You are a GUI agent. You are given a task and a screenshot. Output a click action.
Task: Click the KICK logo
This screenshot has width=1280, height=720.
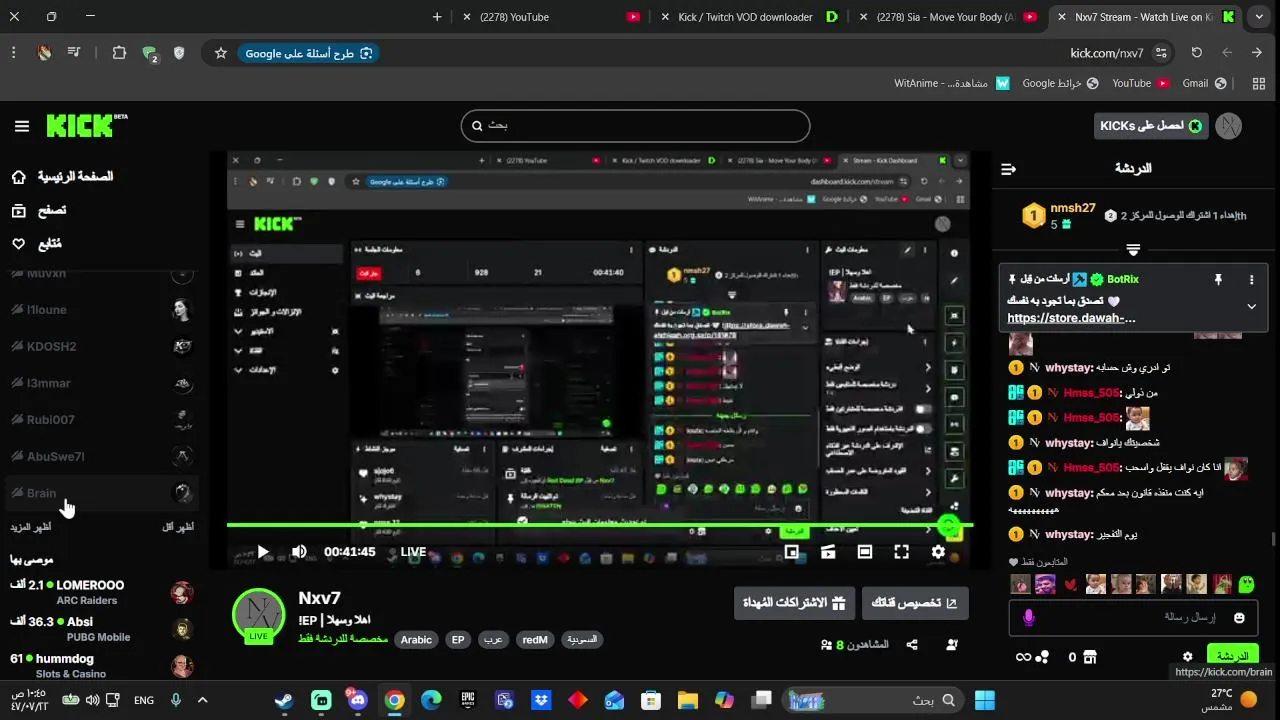[x=86, y=125]
